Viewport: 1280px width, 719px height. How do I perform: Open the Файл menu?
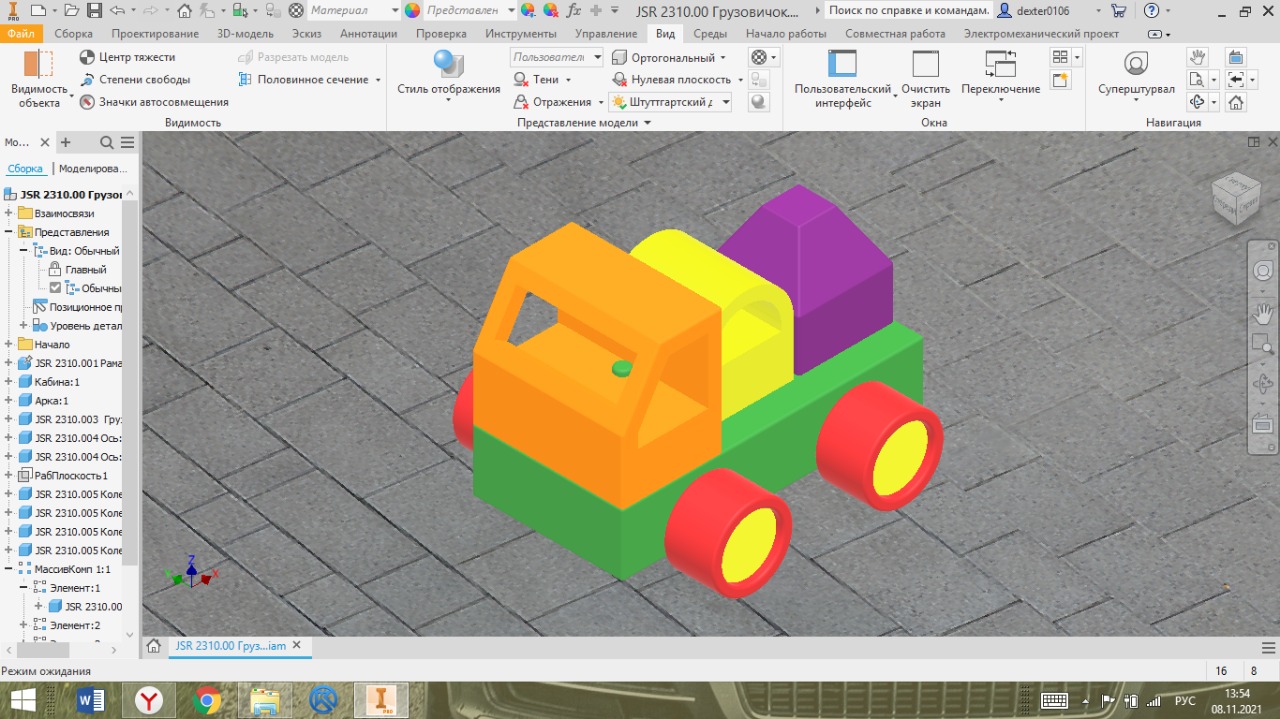pyautogui.click(x=20, y=34)
